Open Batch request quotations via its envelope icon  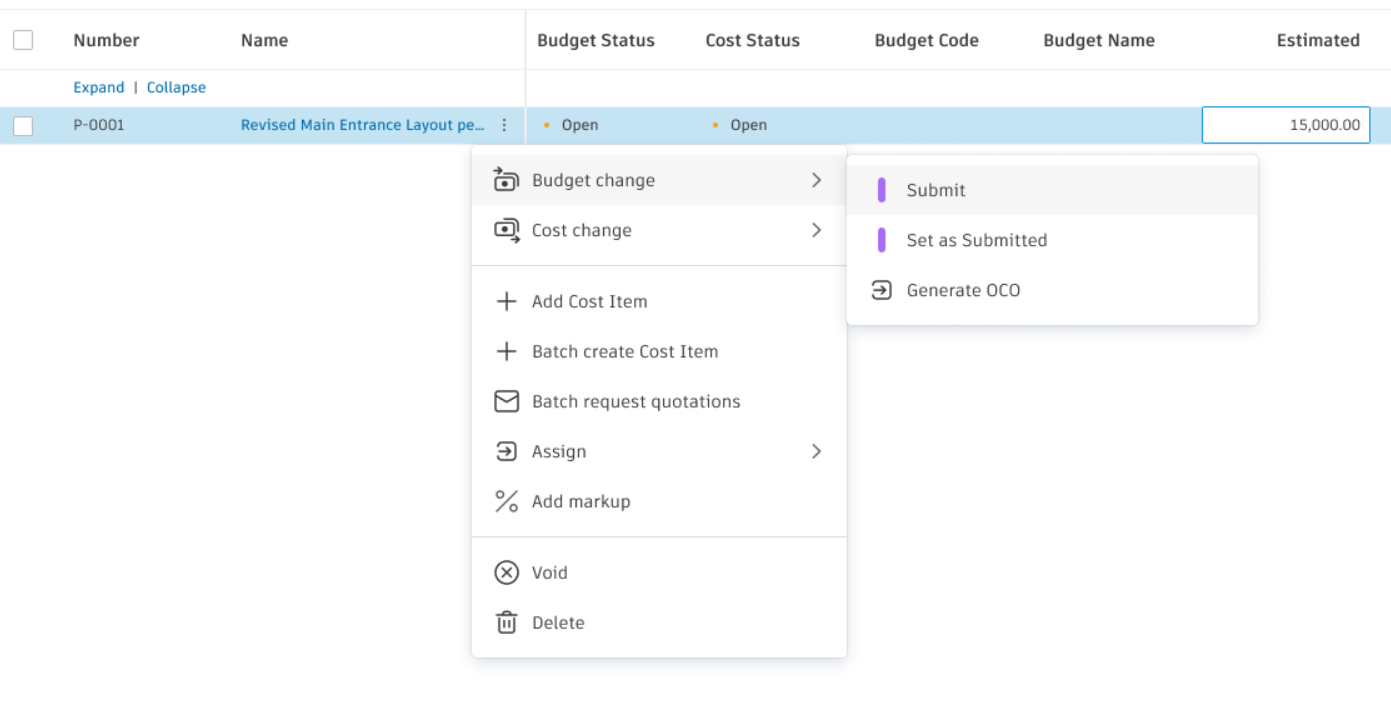coord(507,401)
